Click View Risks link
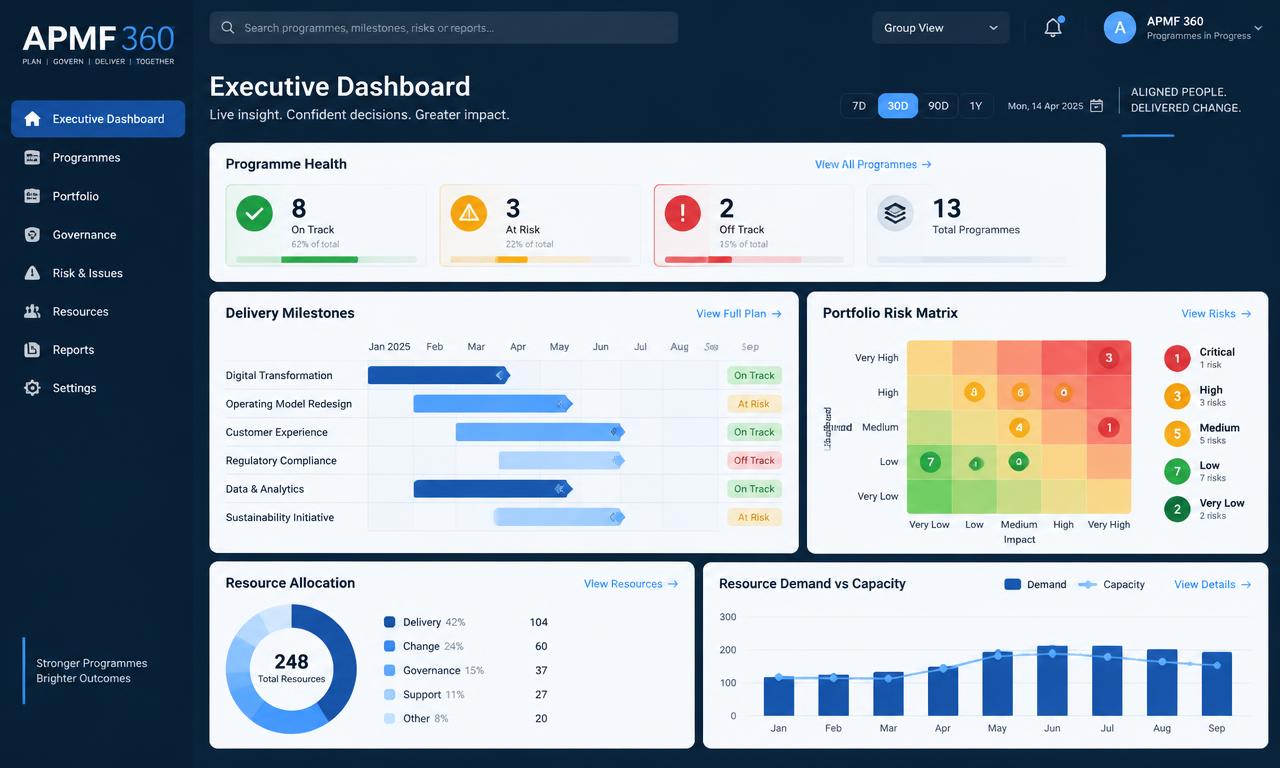This screenshot has height=768, width=1280. 1216,314
